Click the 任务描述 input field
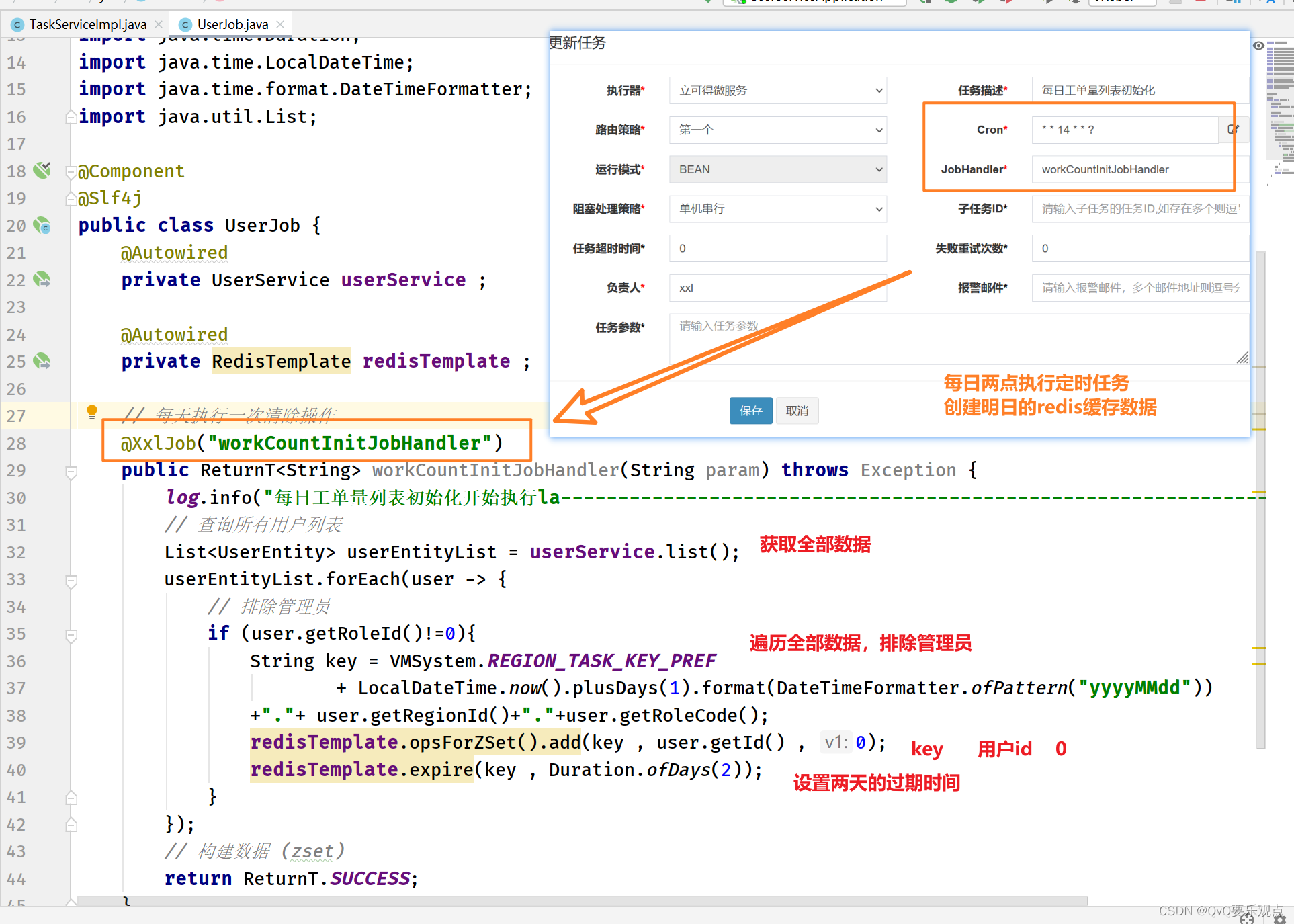Image resolution: width=1294 pixels, height=924 pixels. 1140,91
